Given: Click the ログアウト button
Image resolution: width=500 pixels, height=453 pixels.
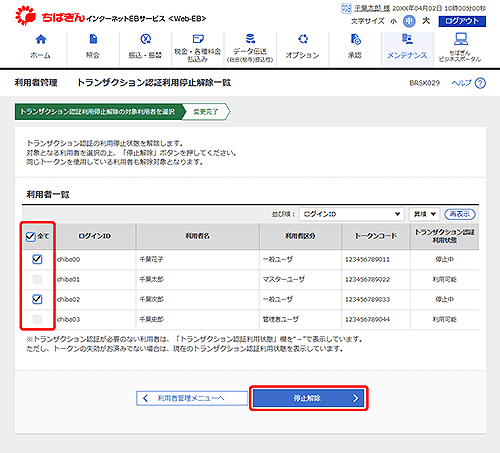Looking at the screenshot, I should pyautogui.click(x=462, y=21).
